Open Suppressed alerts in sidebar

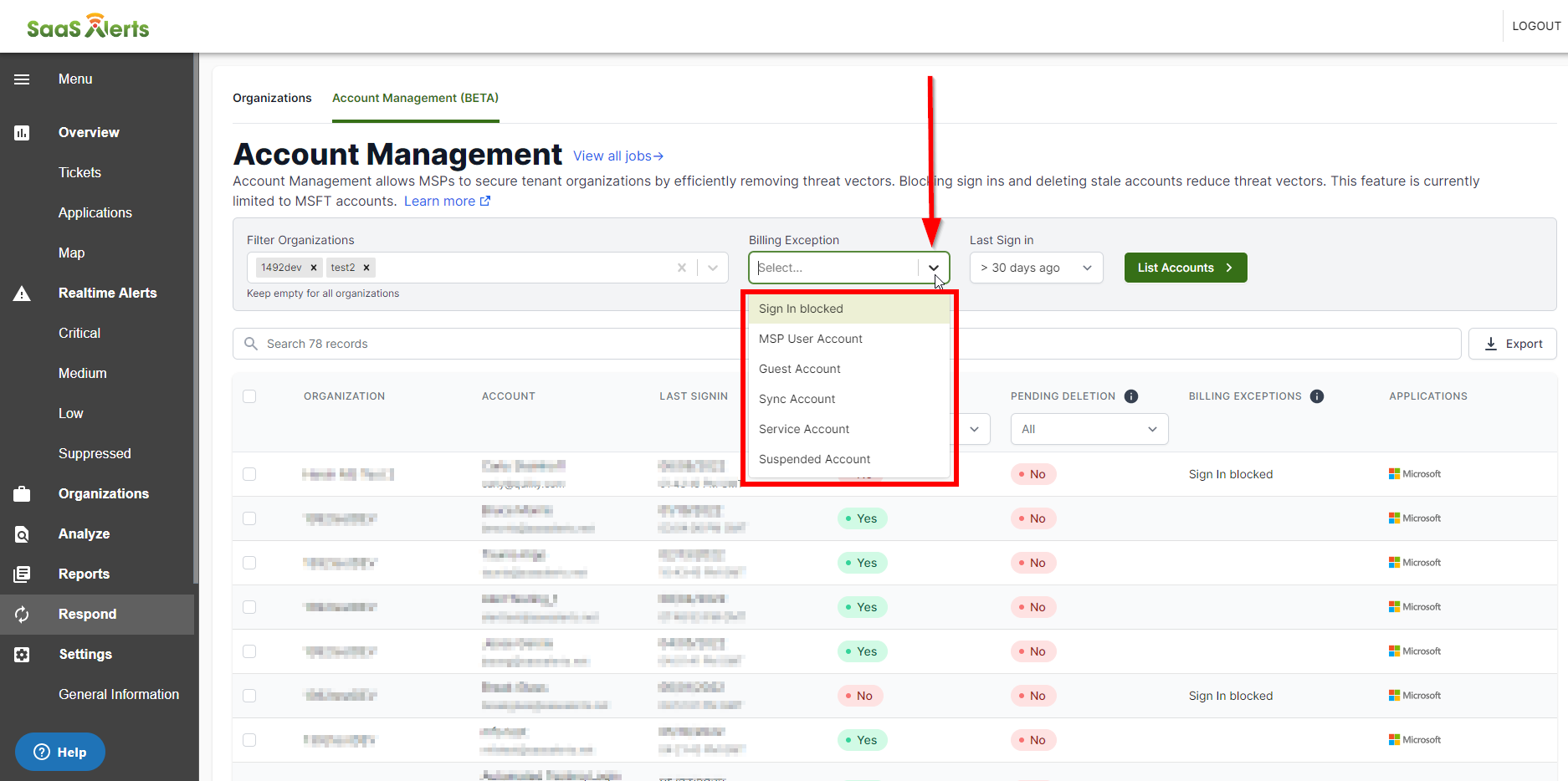(x=95, y=454)
